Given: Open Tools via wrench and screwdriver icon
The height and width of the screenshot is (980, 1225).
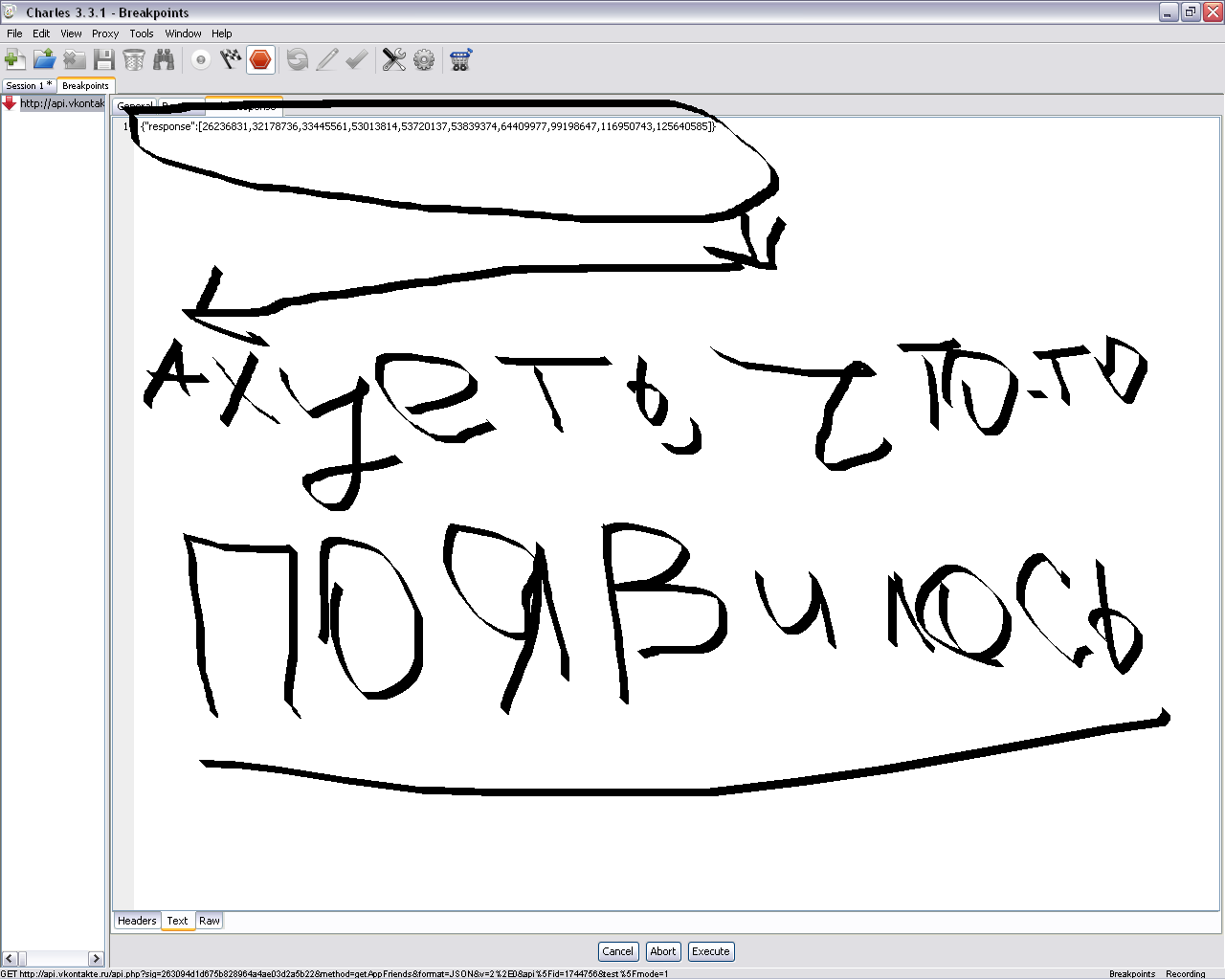Looking at the screenshot, I should 393,60.
